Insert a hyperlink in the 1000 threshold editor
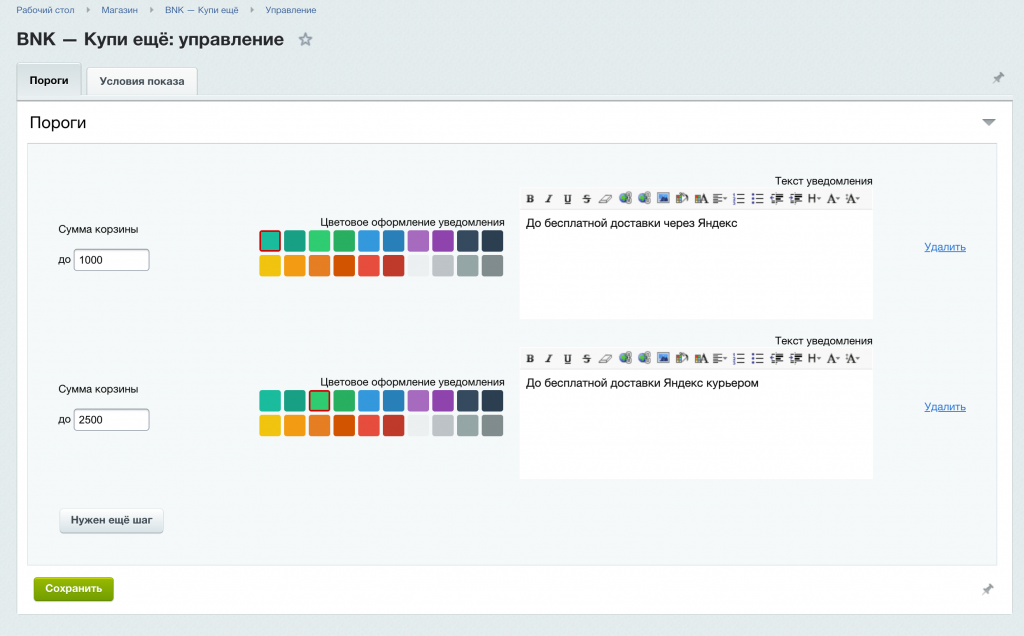The height and width of the screenshot is (636, 1024). (625, 198)
